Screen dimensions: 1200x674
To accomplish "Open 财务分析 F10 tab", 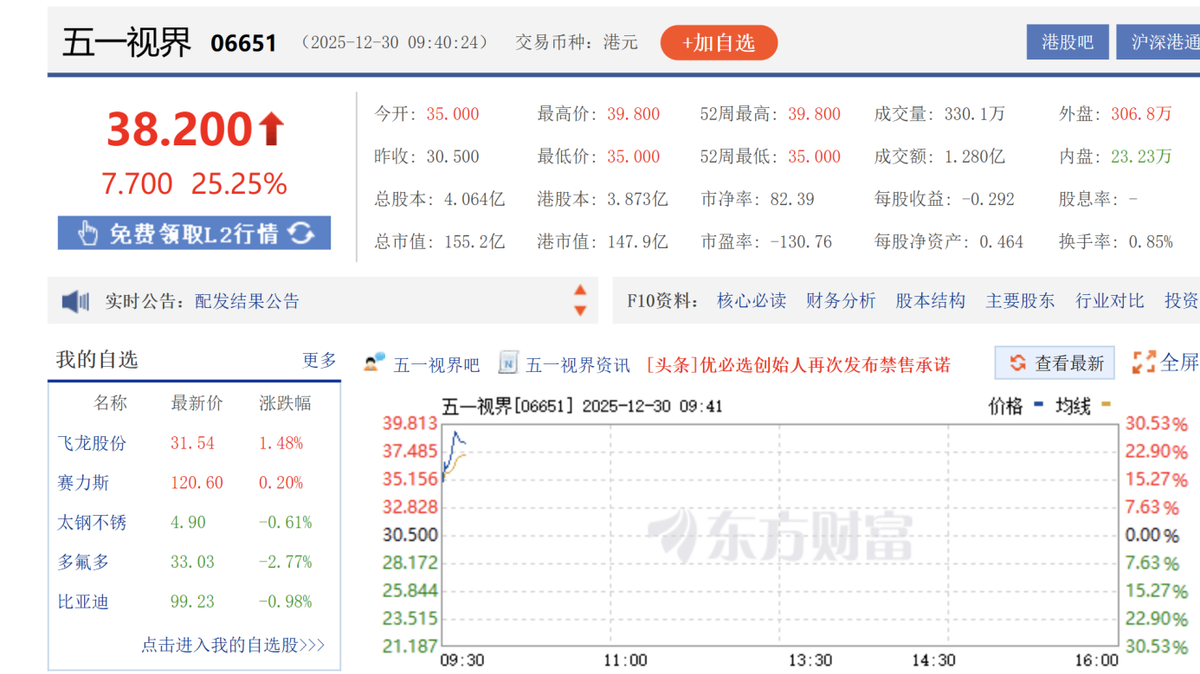I will point(841,300).
